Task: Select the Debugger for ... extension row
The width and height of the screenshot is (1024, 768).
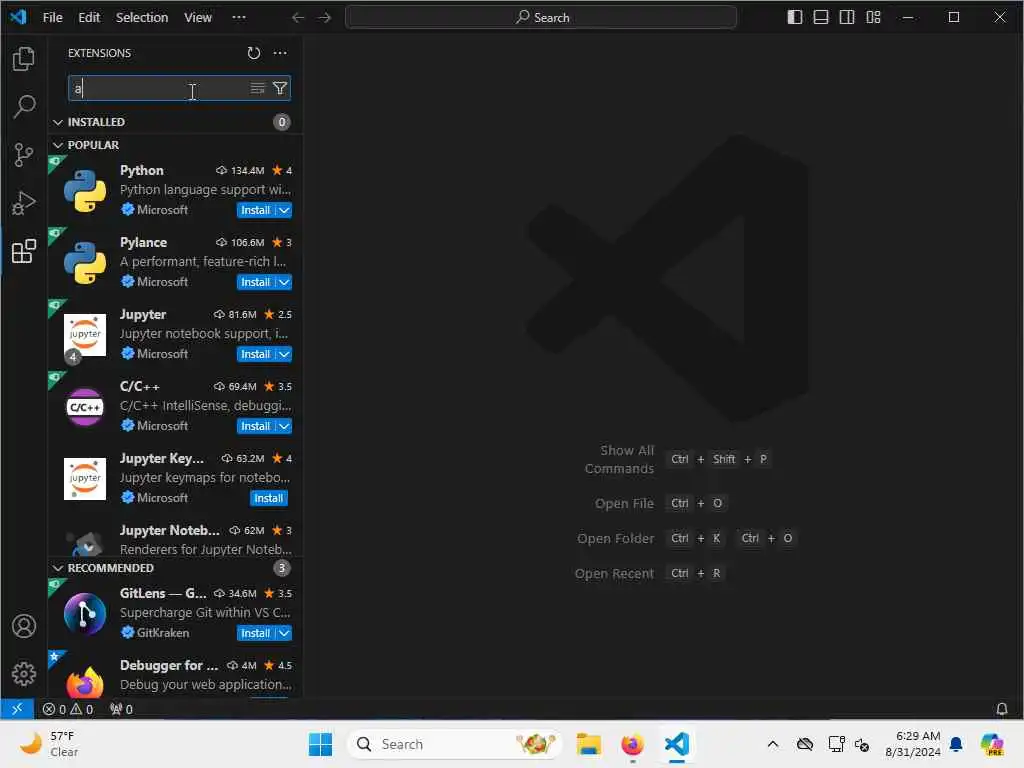Action: click(x=175, y=676)
